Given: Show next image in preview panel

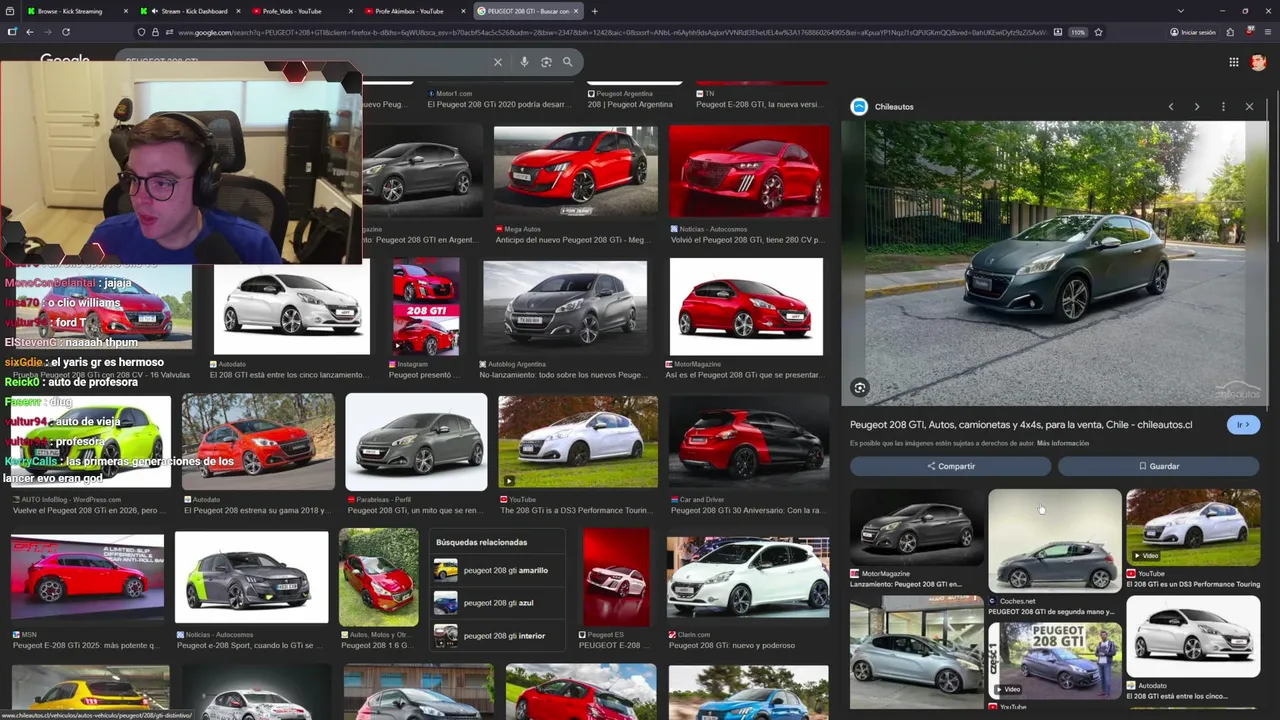Looking at the screenshot, I should 1197,106.
